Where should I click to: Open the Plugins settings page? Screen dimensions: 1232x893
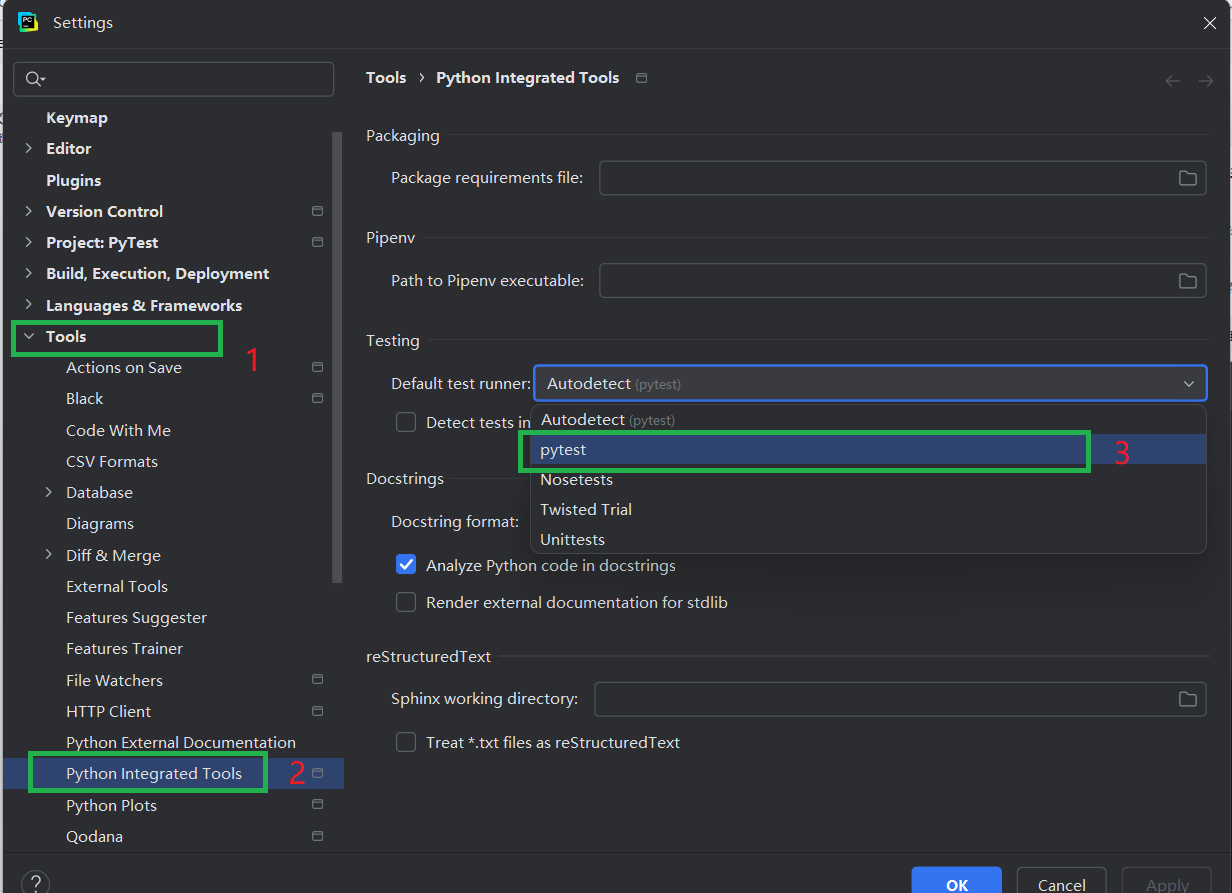(x=74, y=181)
